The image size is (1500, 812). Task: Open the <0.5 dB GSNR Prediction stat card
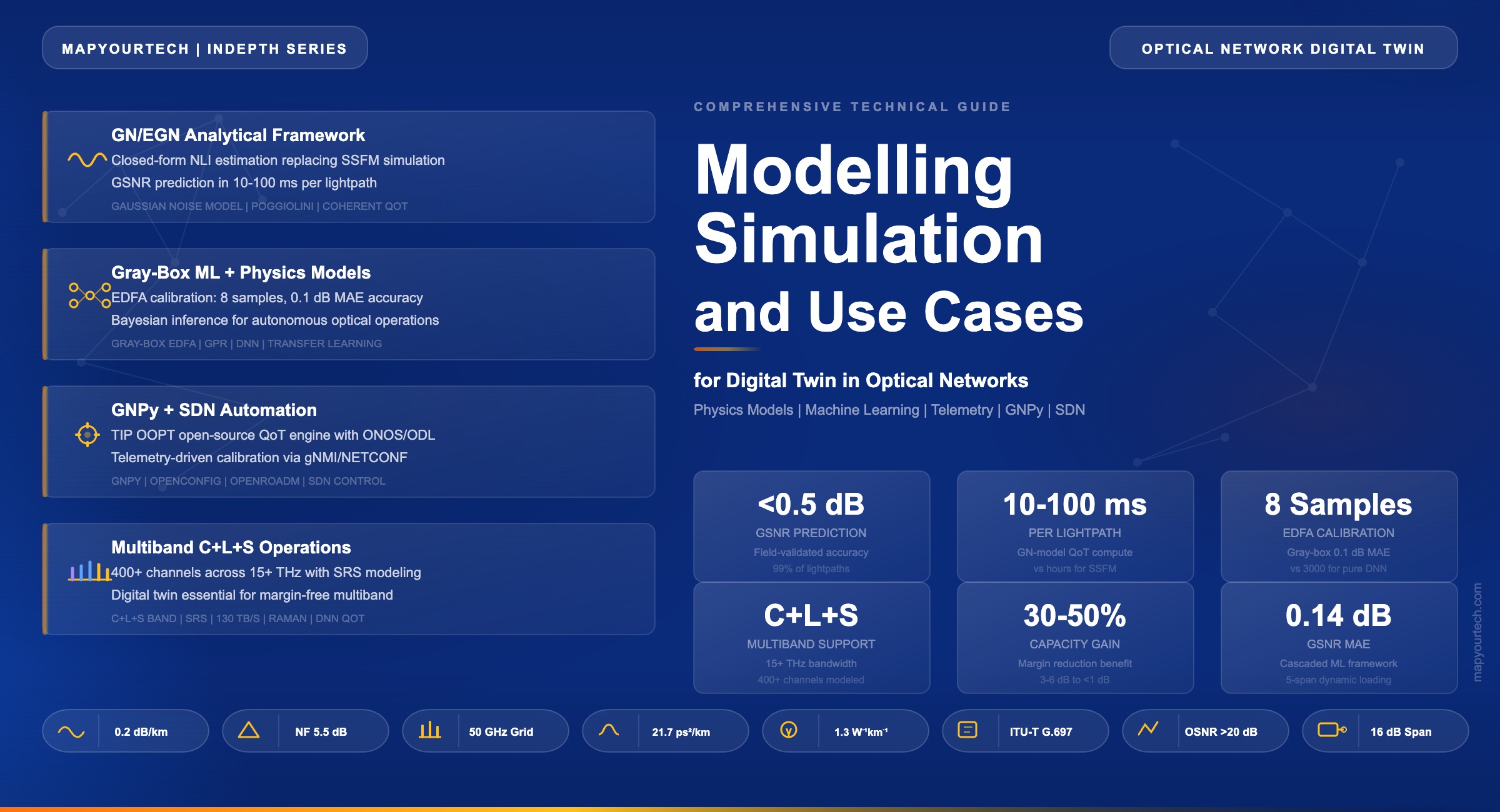(811, 526)
